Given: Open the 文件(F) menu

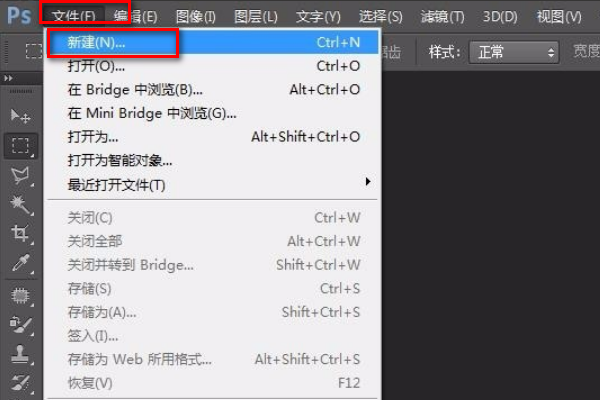Looking at the screenshot, I should point(73,16).
